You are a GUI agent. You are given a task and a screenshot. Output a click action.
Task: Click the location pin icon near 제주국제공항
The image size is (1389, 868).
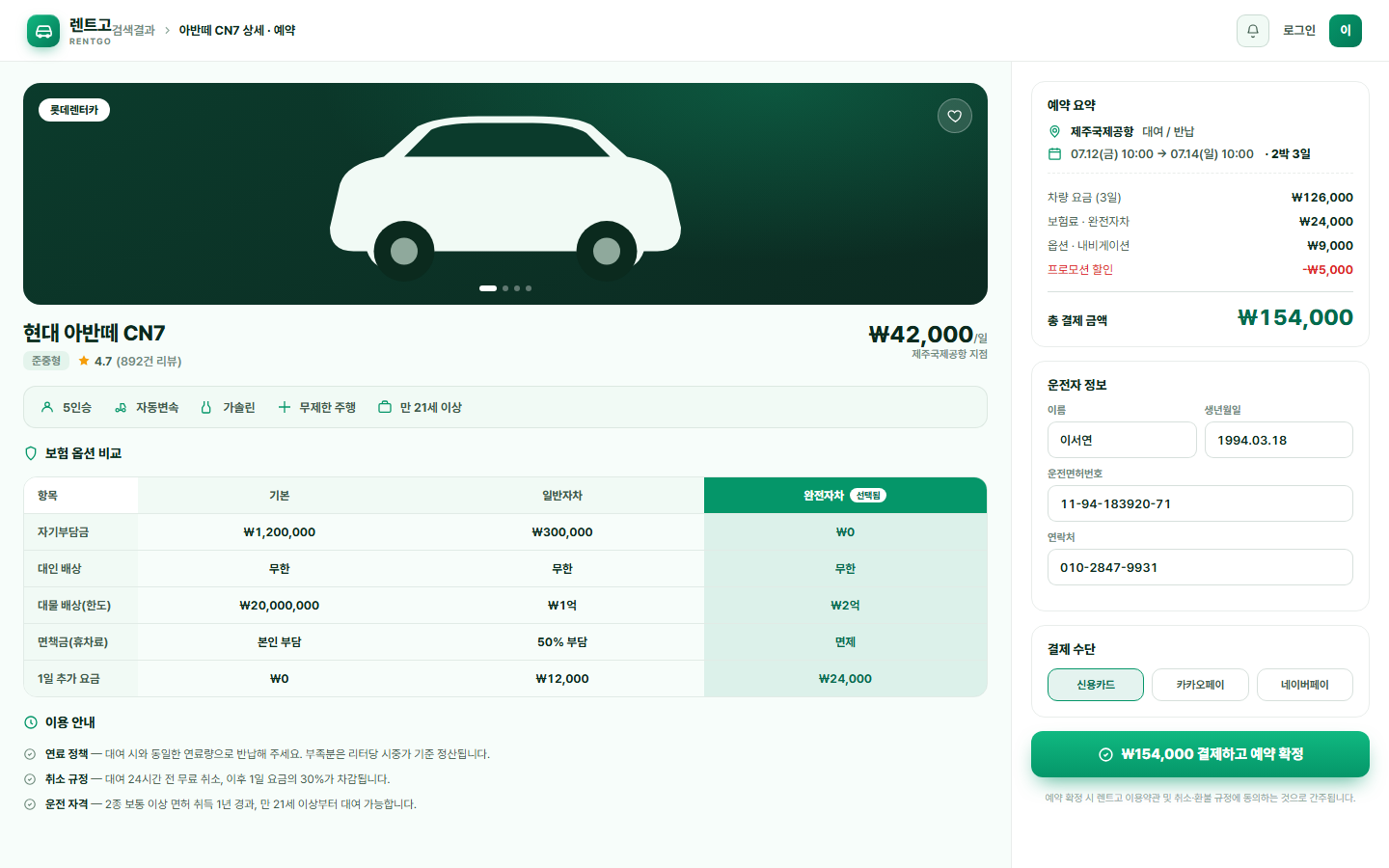click(1054, 131)
